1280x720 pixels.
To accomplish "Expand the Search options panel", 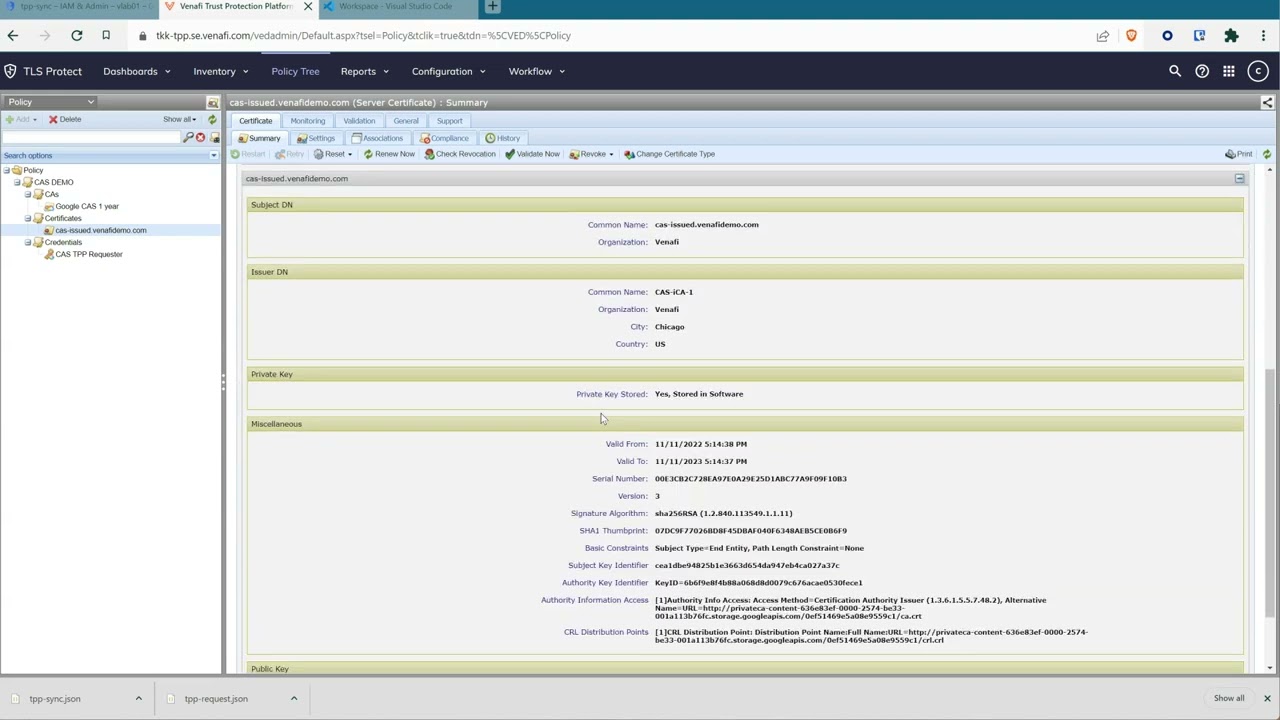I will pos(213,155).
